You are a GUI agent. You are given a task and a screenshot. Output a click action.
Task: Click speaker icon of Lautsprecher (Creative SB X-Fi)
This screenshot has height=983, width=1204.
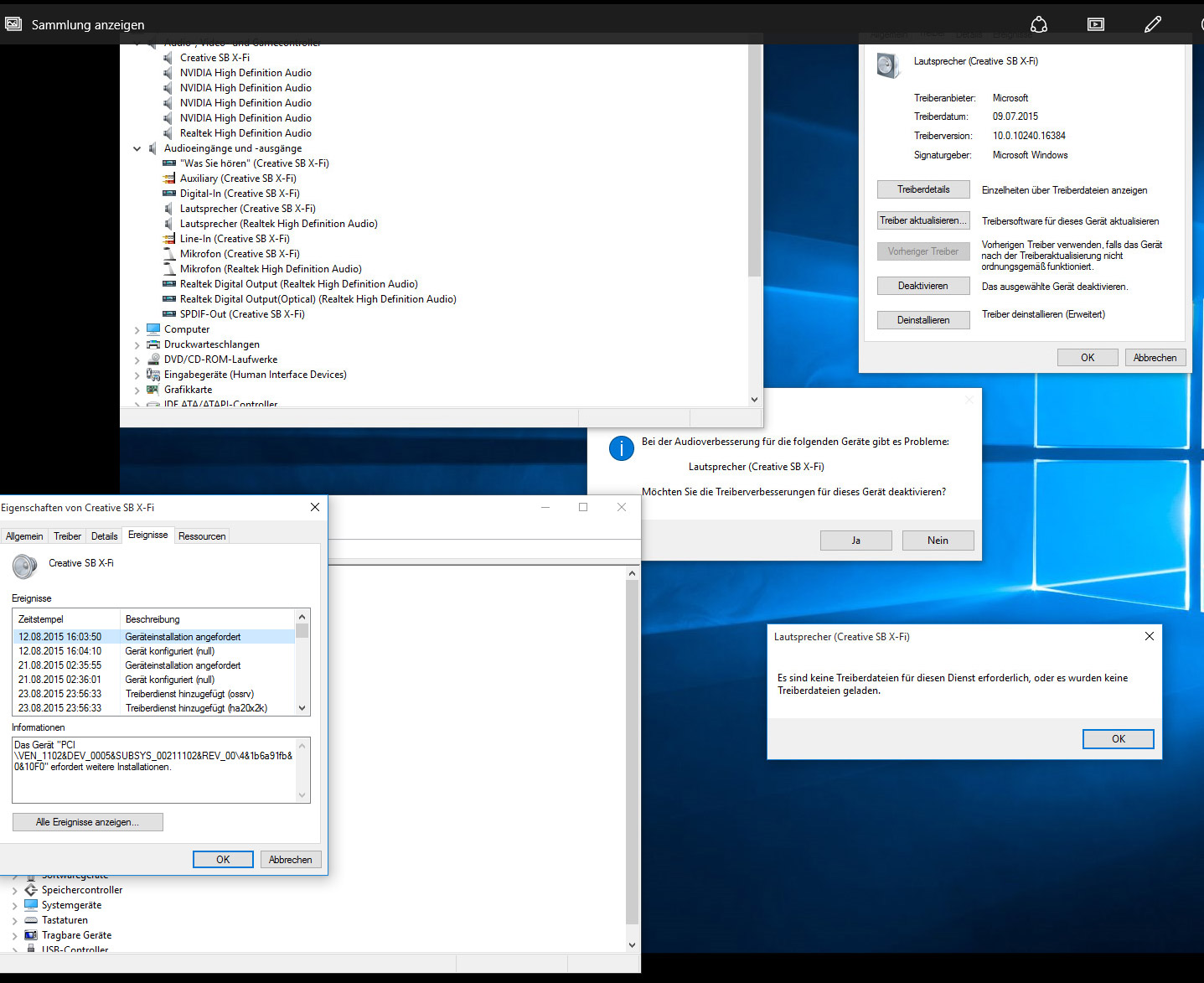click(x=169, y=209)
